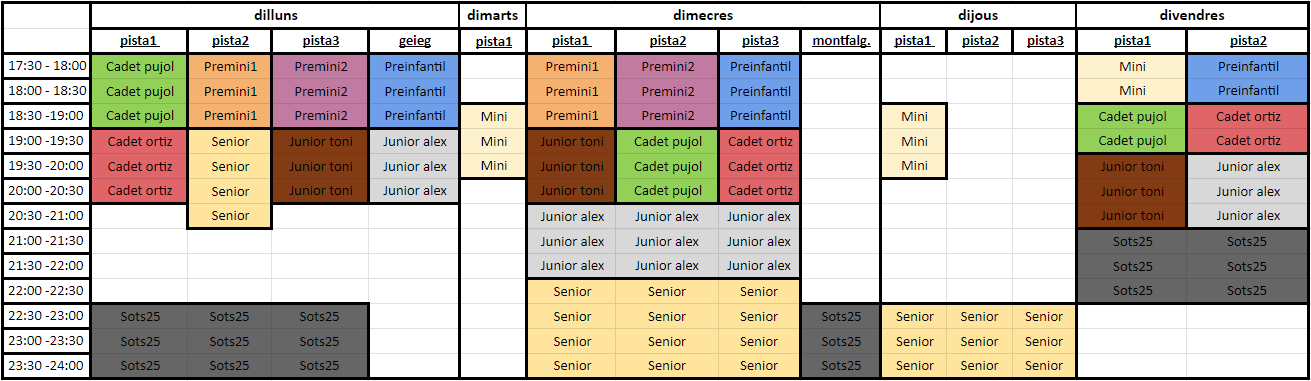Select the 22:00 -22:30 time row label
Image resolution: width=1311 pixels, height=381 pixels.
(47, 291)
